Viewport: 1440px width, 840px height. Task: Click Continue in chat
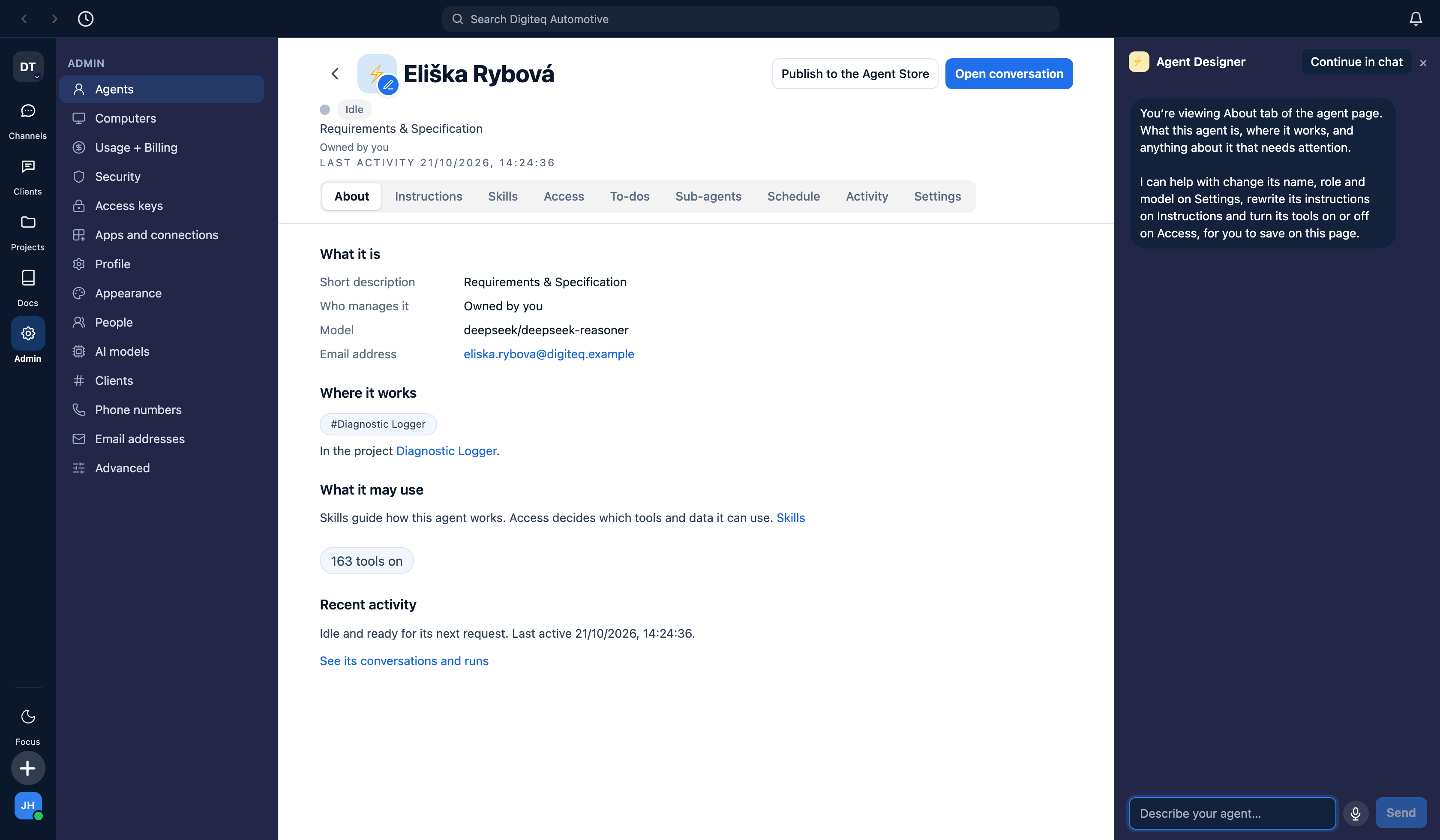tap(1356, 62)
